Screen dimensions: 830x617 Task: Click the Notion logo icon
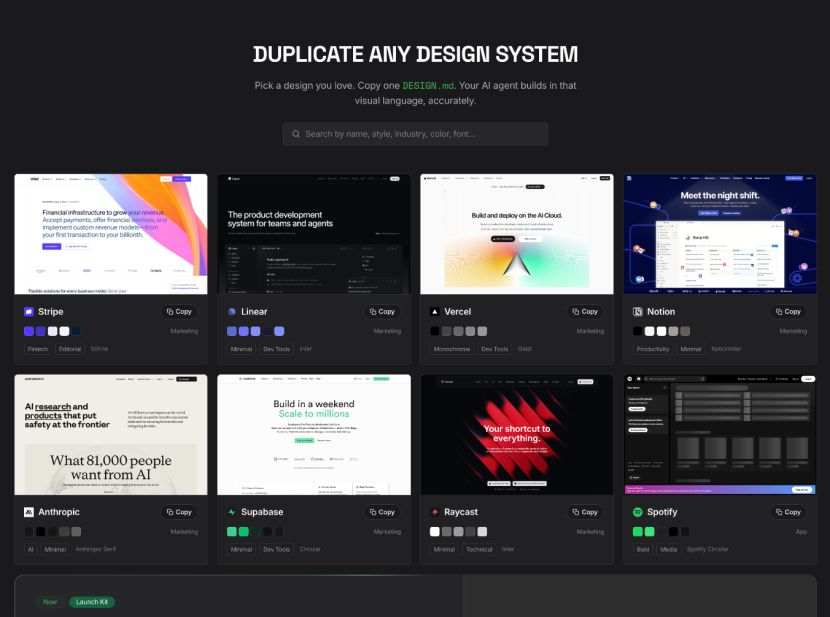pos(638,312)
